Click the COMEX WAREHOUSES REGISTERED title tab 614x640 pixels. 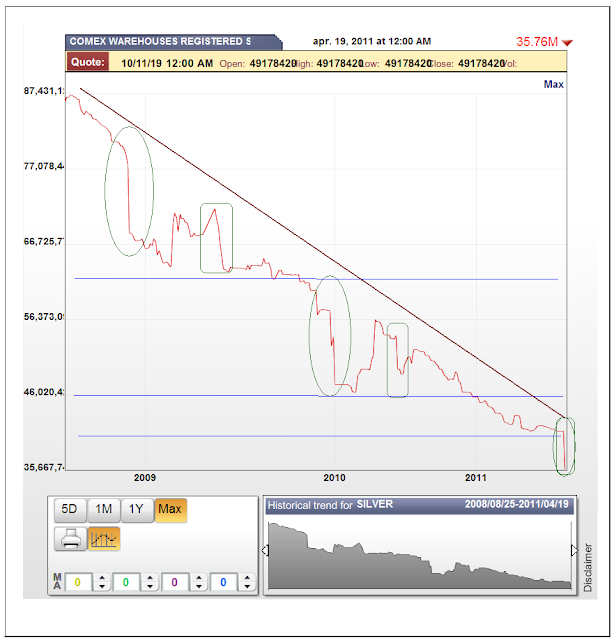tap(173, 42)
